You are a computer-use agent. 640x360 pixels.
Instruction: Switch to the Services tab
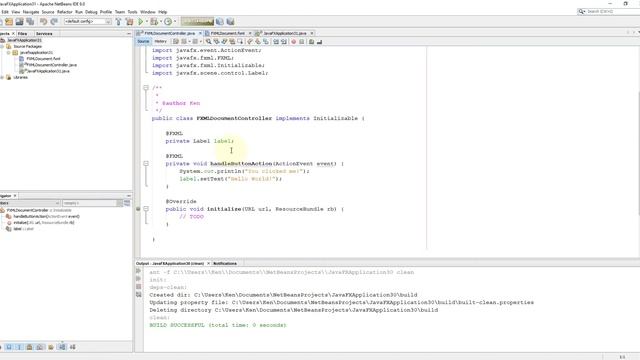pos(44,33)
